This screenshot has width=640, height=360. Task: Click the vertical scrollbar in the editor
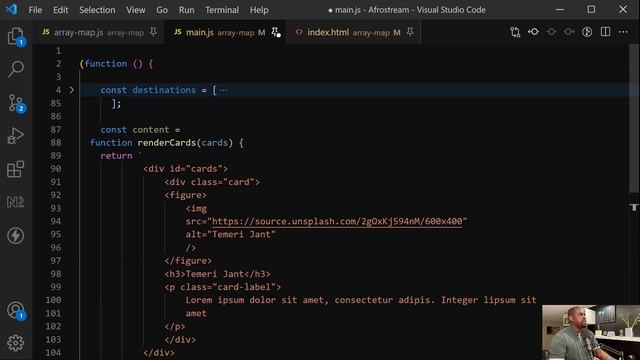coord(634,118)
